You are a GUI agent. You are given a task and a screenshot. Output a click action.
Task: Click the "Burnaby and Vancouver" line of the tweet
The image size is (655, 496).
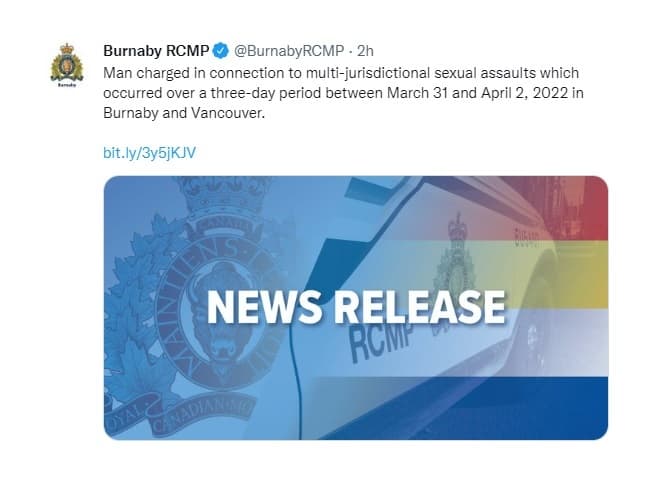click(170, 115)
